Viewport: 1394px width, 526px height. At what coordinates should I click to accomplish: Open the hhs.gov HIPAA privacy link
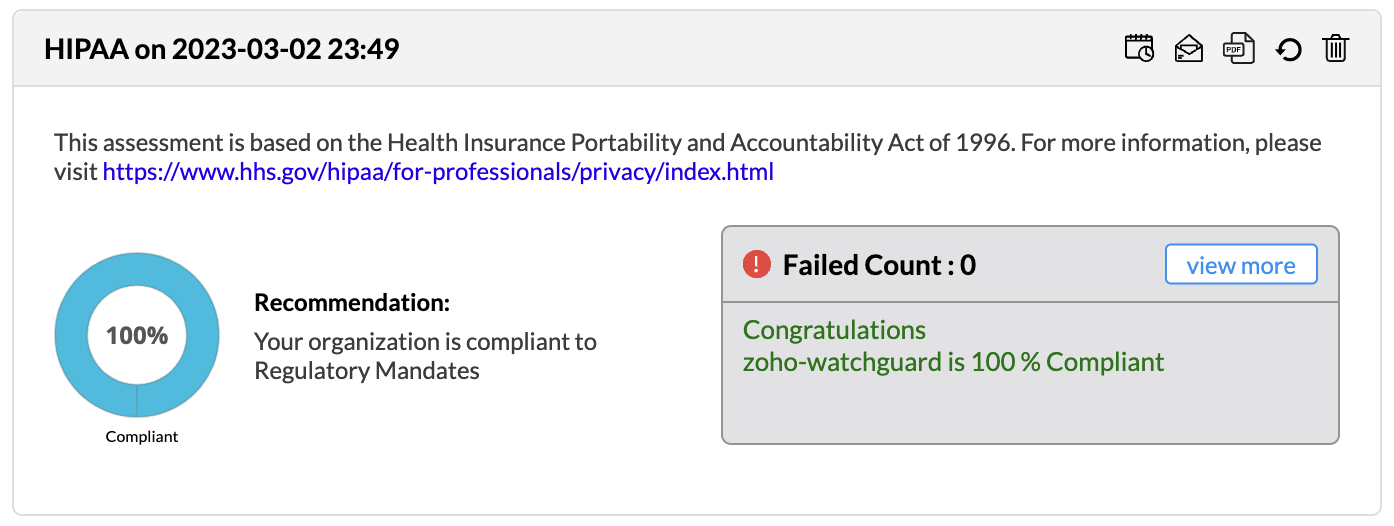pyautogui.click(x=438, y=172)
